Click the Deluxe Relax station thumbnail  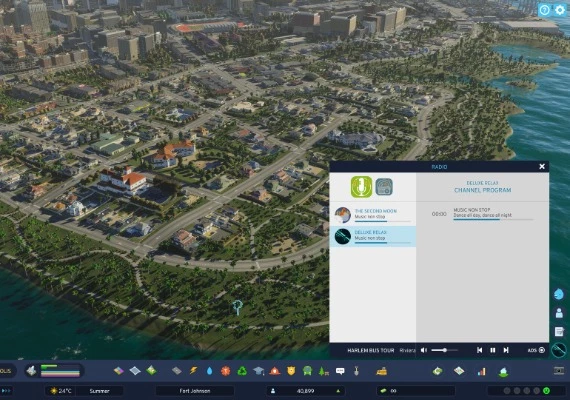342,236
